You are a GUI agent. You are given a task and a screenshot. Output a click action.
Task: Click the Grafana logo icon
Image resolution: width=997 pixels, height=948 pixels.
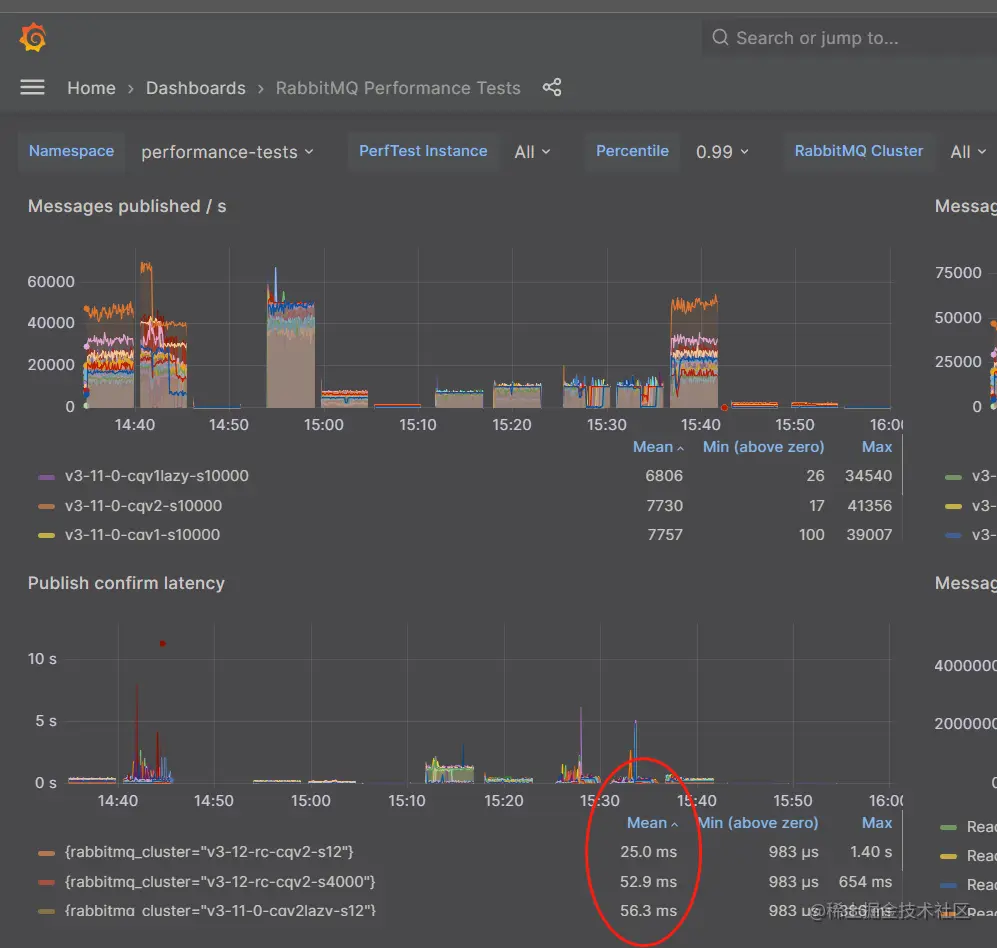point(32,38)
